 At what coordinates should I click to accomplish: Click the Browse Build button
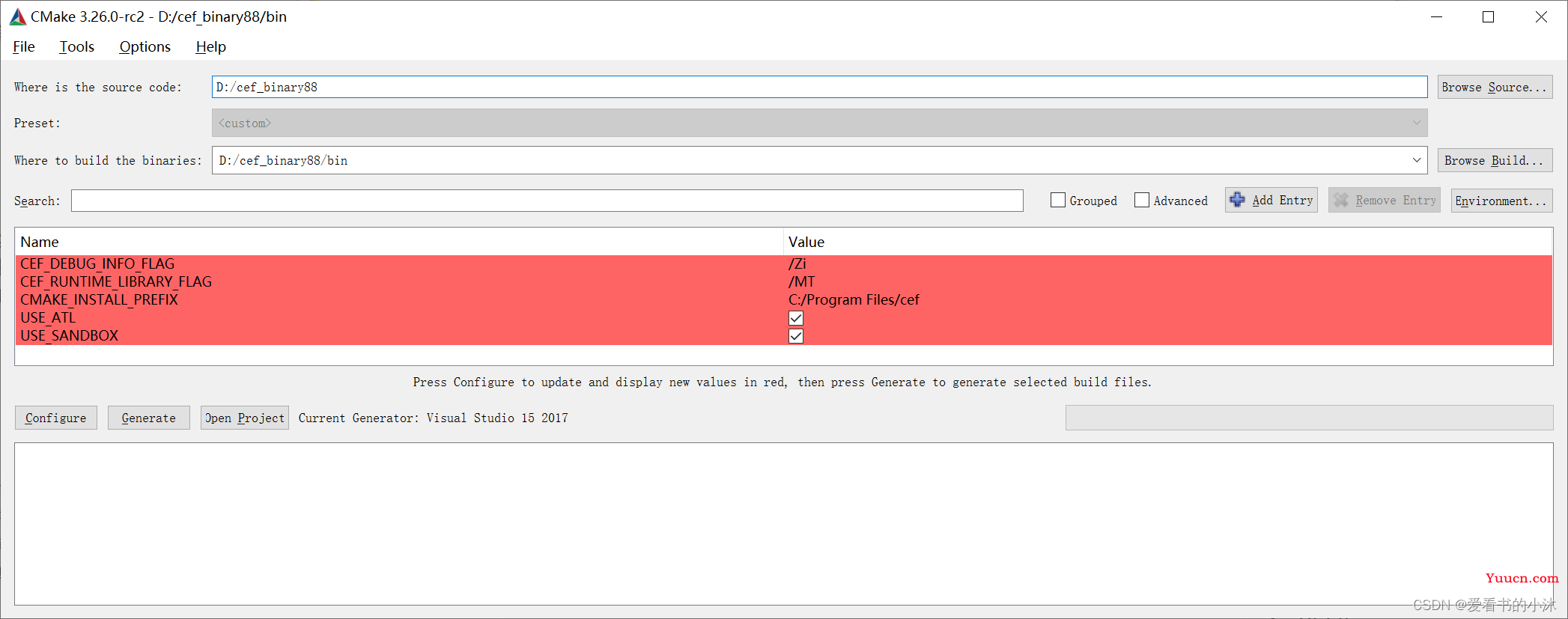coord(1495,160)
